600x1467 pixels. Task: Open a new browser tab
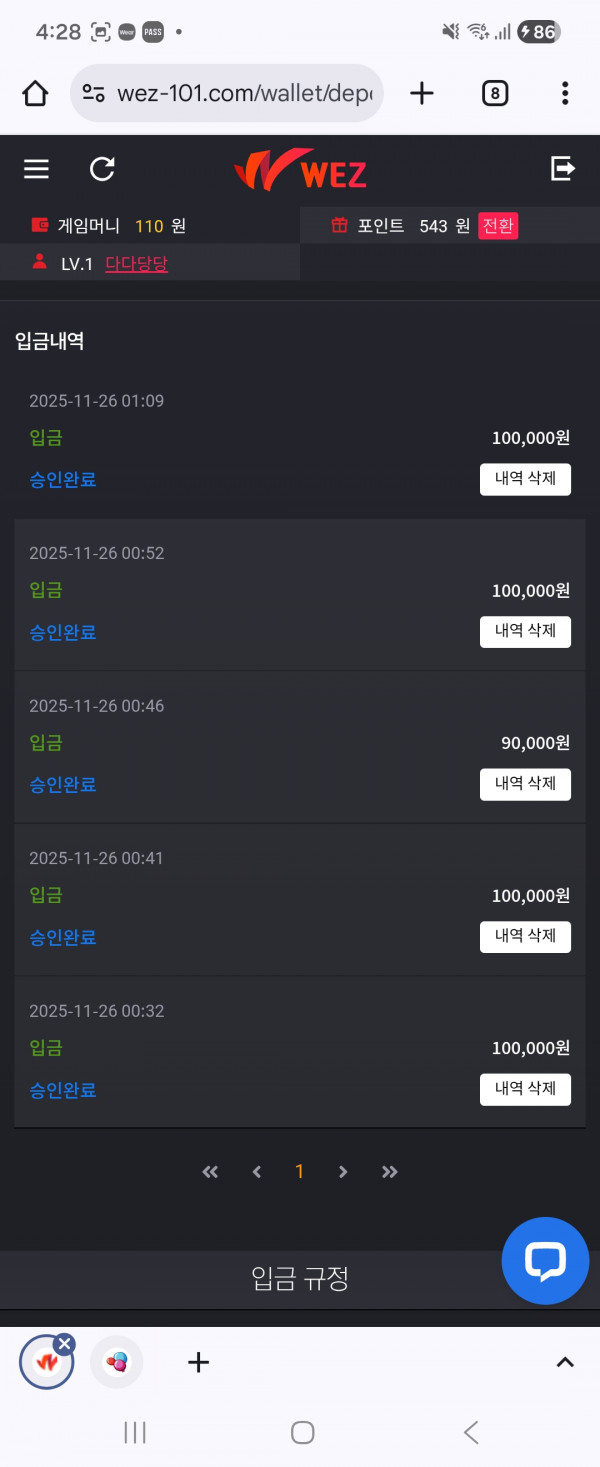422,94
